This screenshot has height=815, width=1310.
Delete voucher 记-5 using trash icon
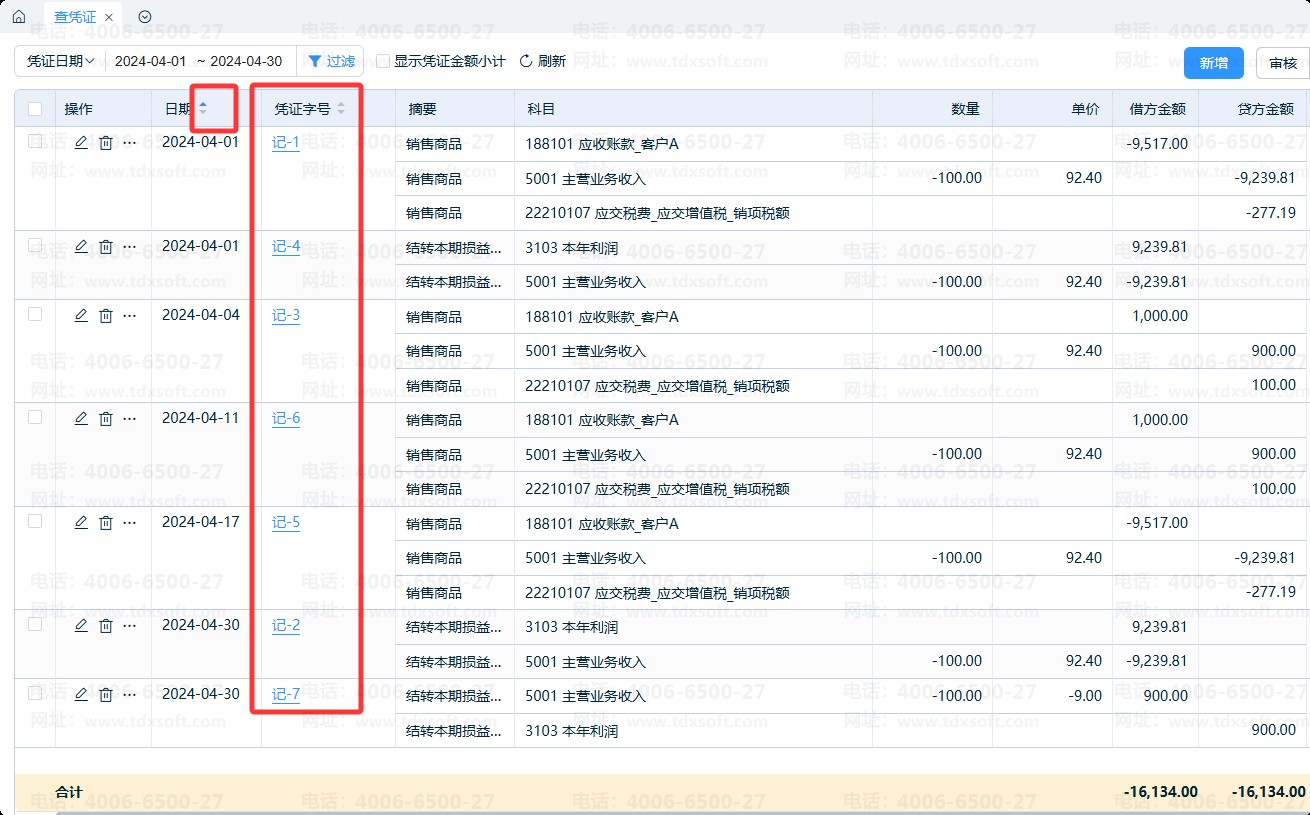click(106, 523)
